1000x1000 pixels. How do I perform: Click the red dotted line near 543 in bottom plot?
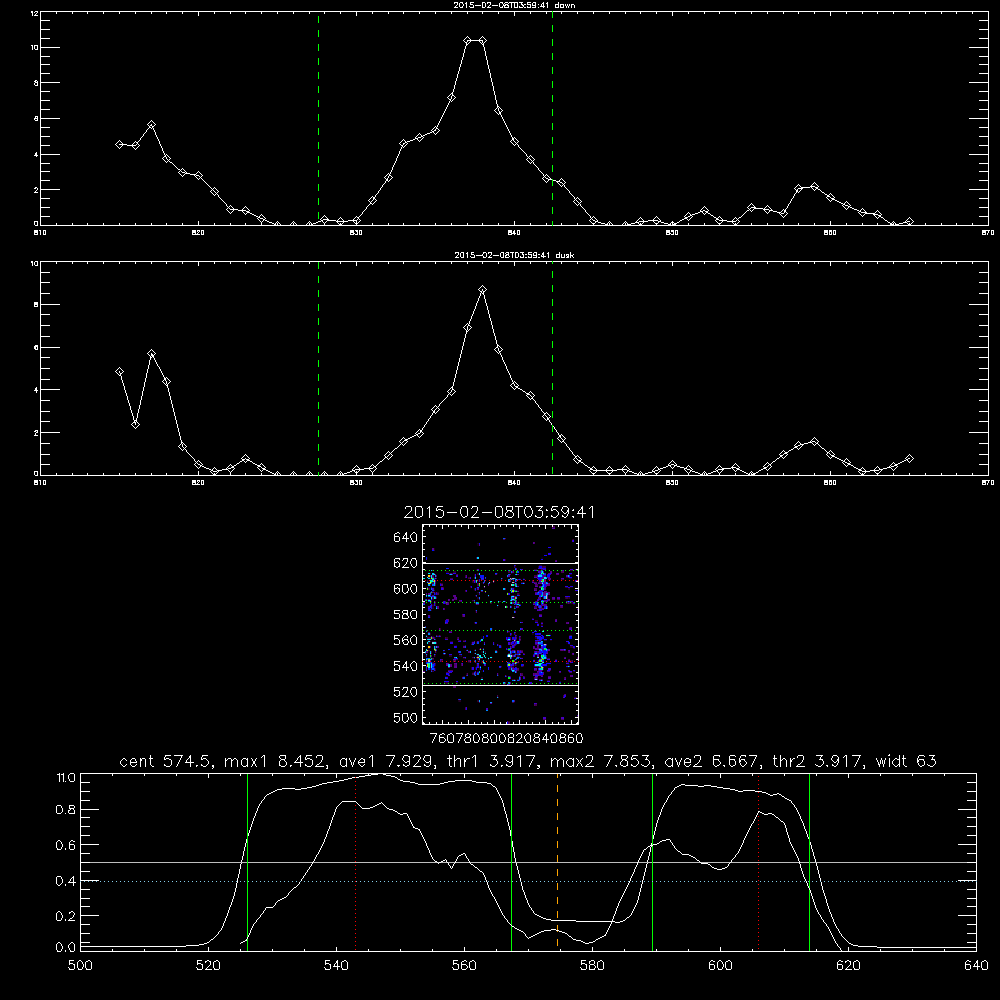(x=355, y=861)
